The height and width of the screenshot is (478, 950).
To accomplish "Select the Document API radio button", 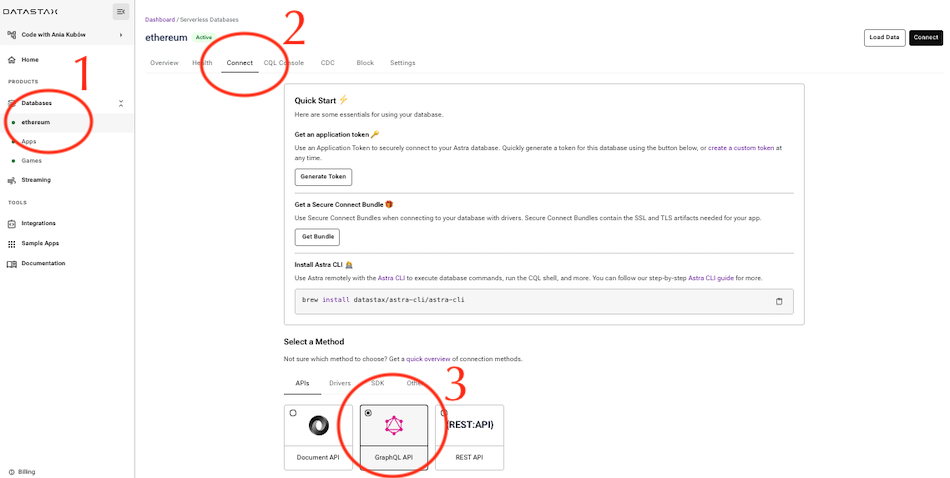I will [293, 413].
